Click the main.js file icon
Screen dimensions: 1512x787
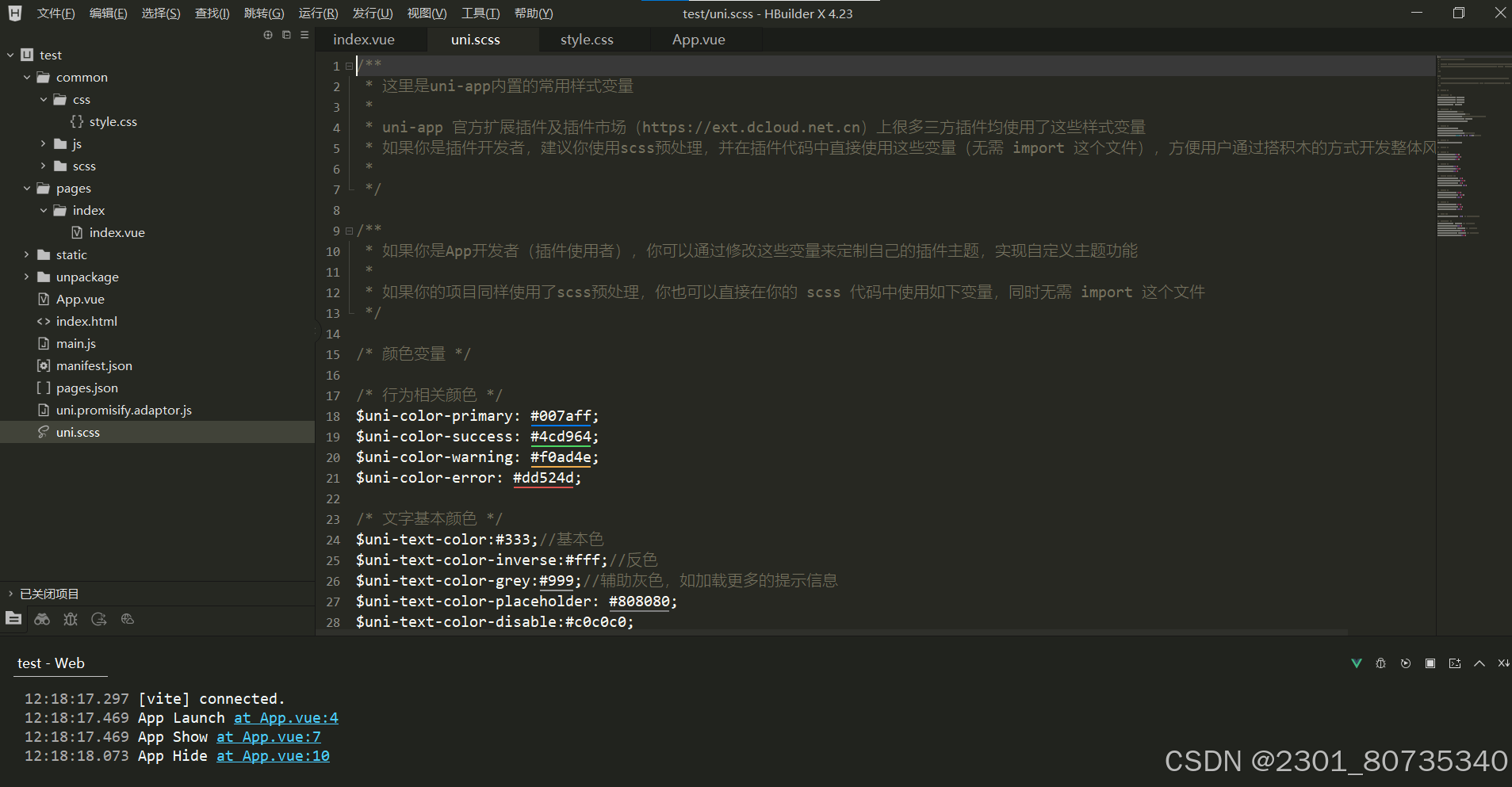coord(44,343)
